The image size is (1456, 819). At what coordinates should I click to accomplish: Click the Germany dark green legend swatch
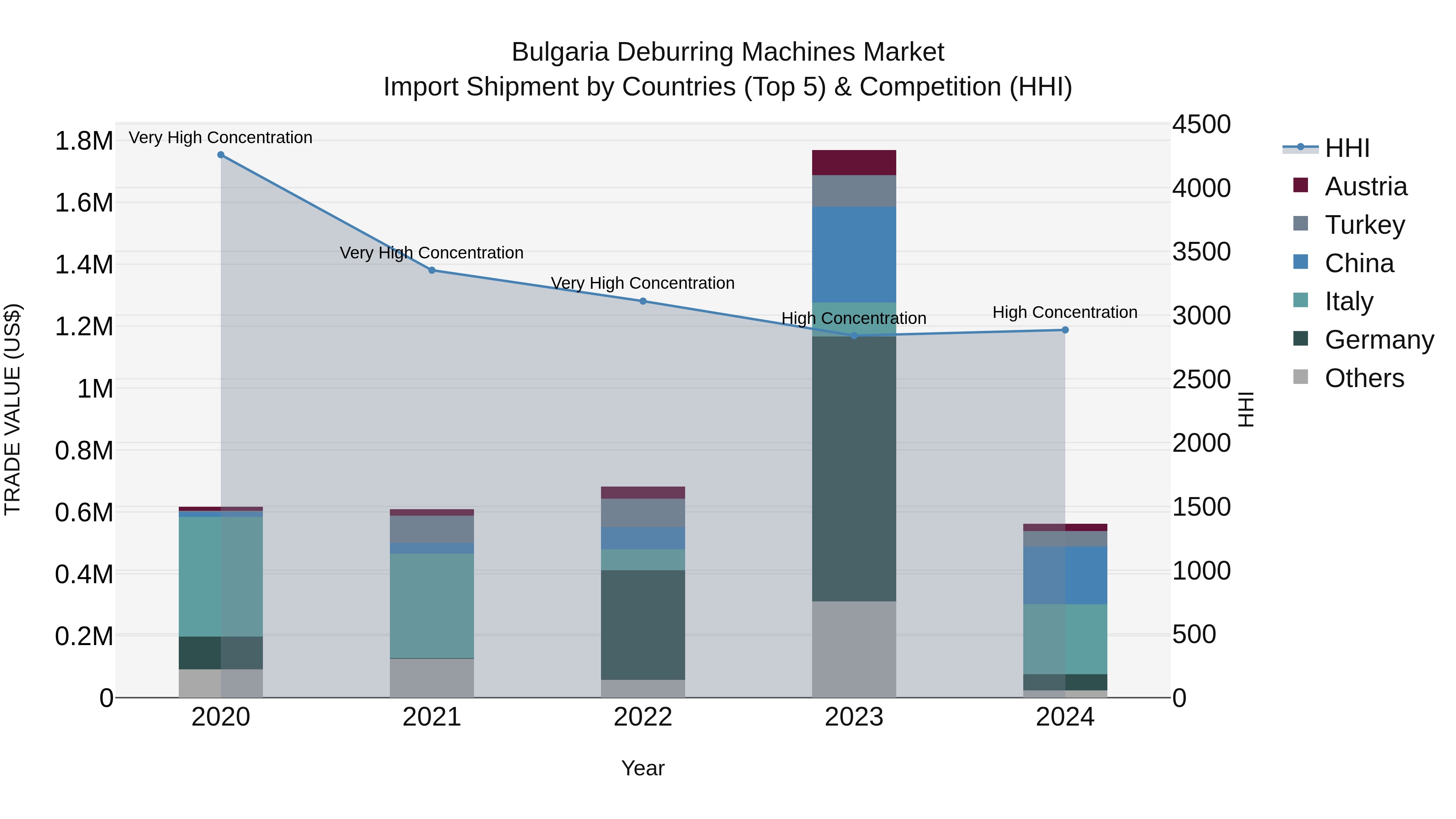coord(1301,339)
